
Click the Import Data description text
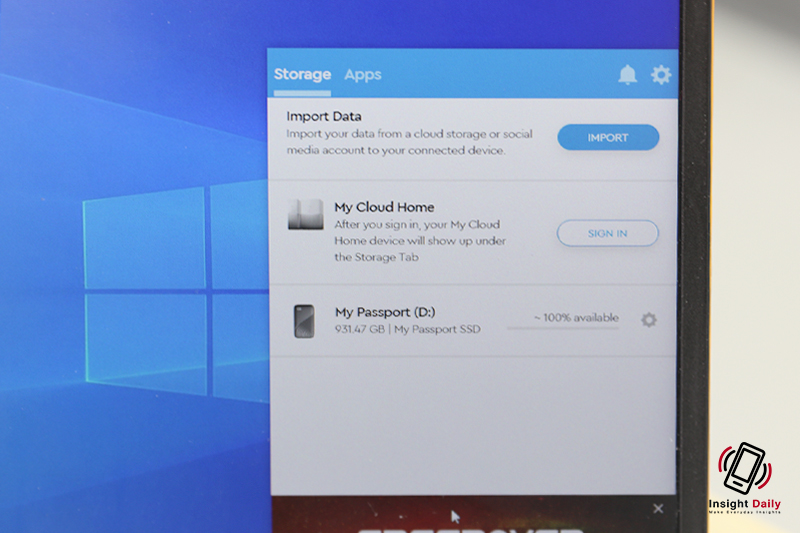[409, 142]
